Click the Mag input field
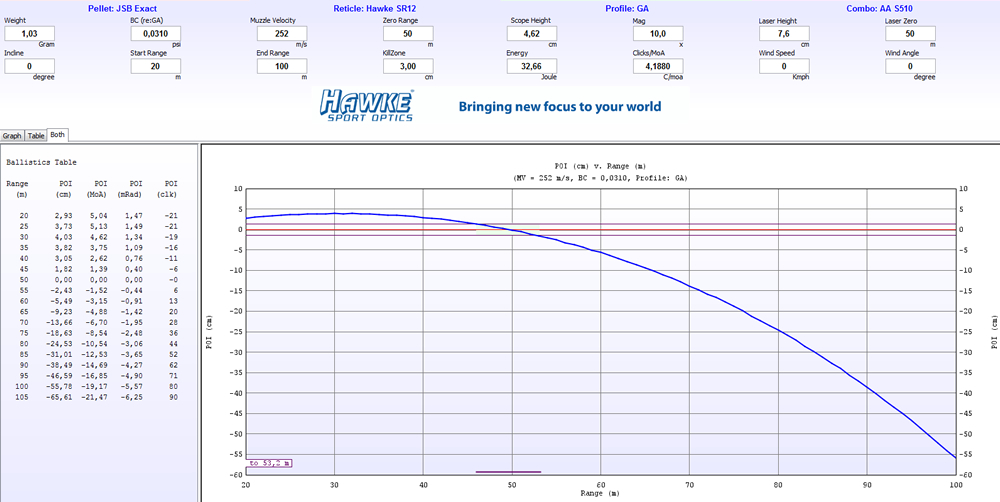Viewport: 1000px width, 502px height. pyautogui.click(x=658, y=34)
